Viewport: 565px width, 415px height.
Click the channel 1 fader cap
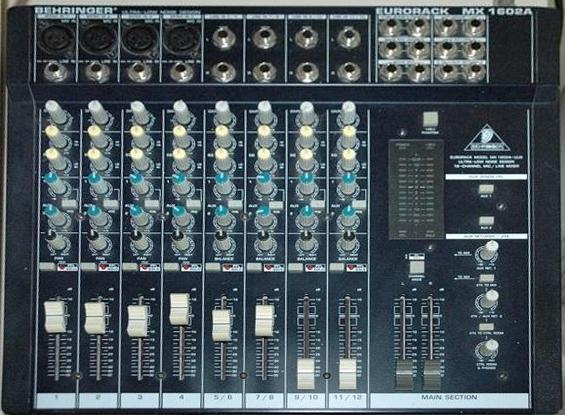55,316
